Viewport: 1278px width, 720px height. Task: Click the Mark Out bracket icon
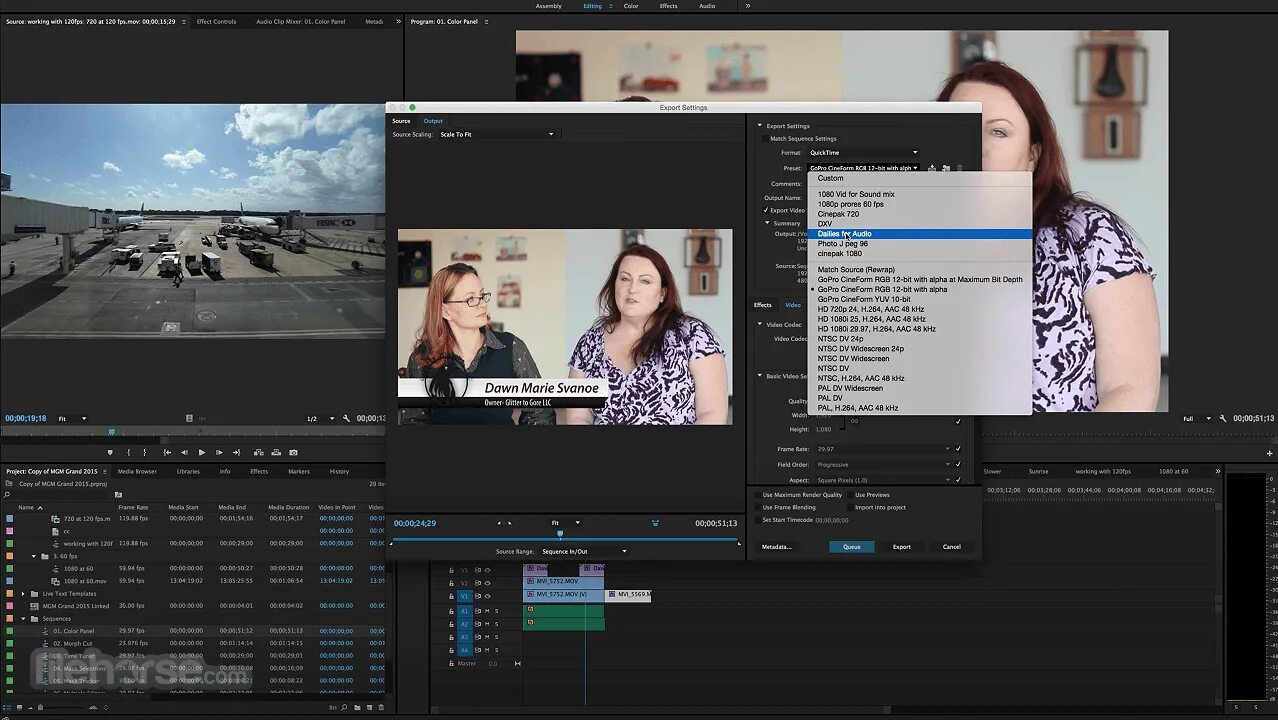point(145,452)
